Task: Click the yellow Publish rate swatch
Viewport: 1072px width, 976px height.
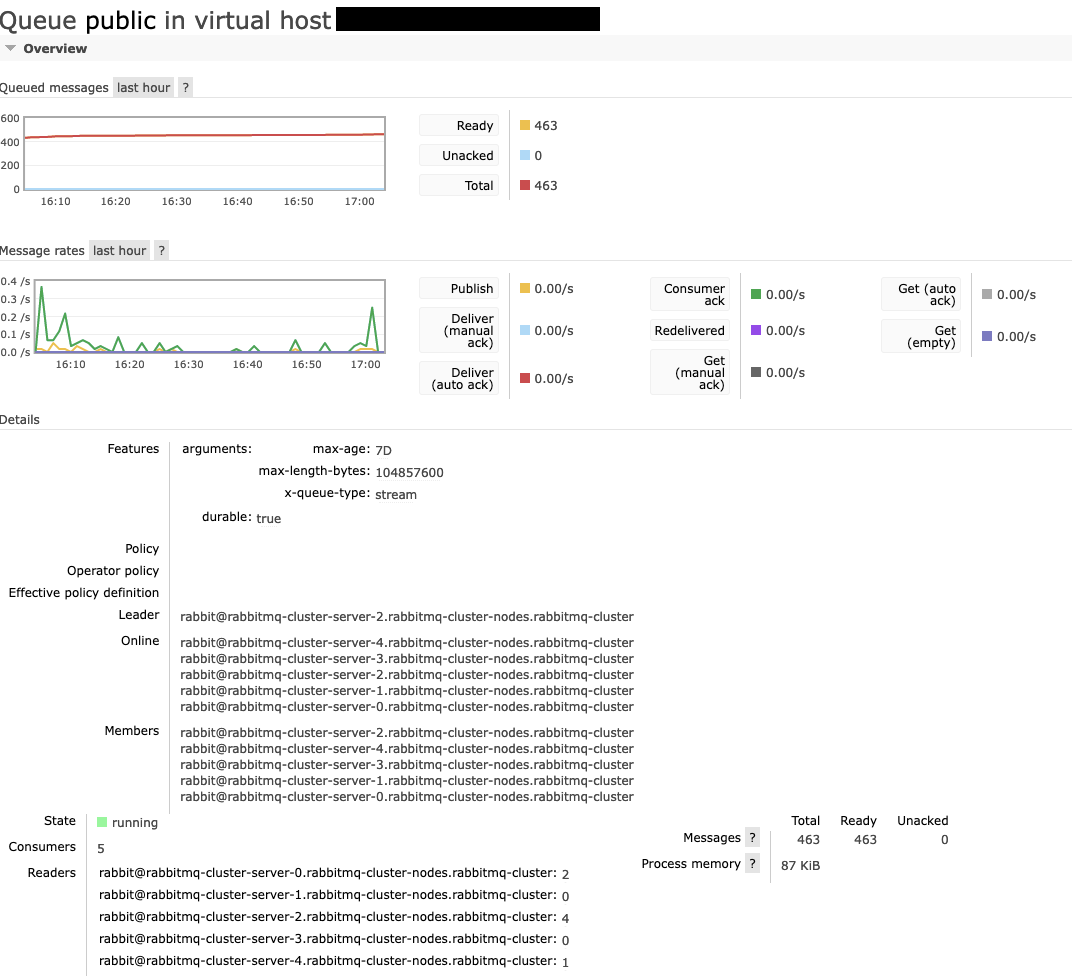Action: 525,288
